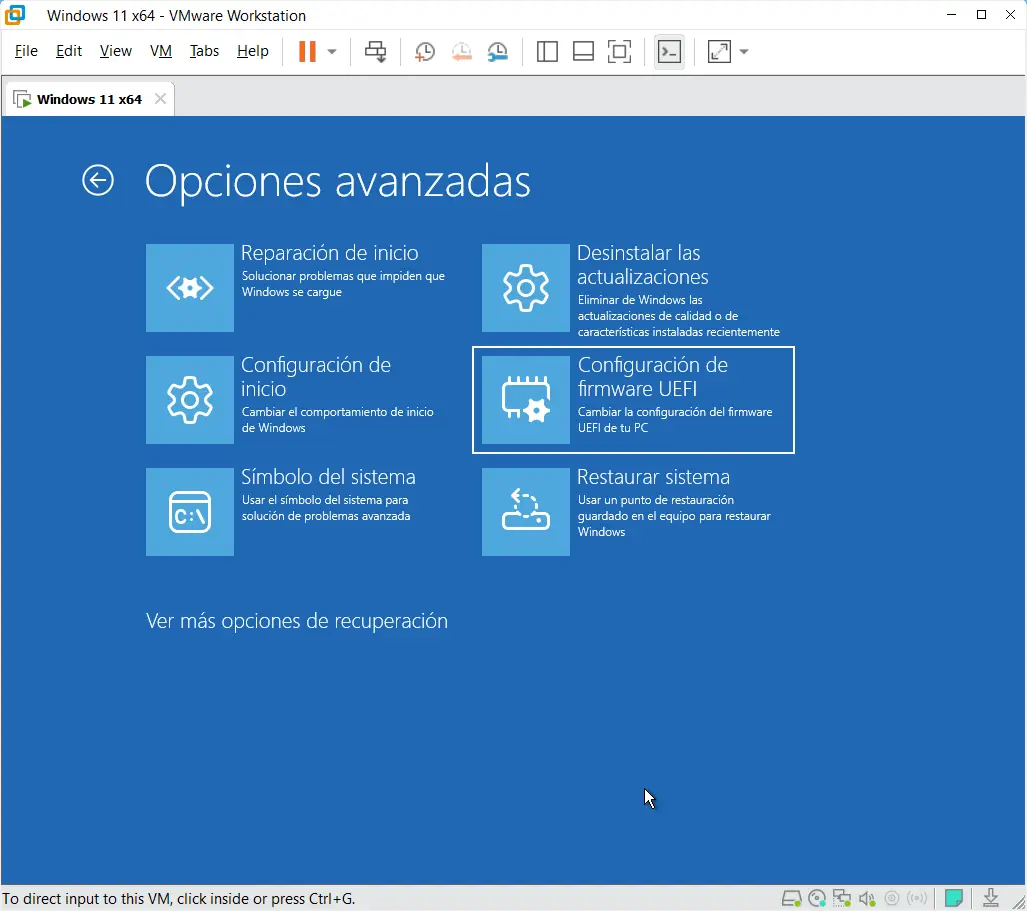The image size is (1027, 911).
Task: Select Símbolo del sistema title text
Action: pyautogui.click(x=328, y=477)
